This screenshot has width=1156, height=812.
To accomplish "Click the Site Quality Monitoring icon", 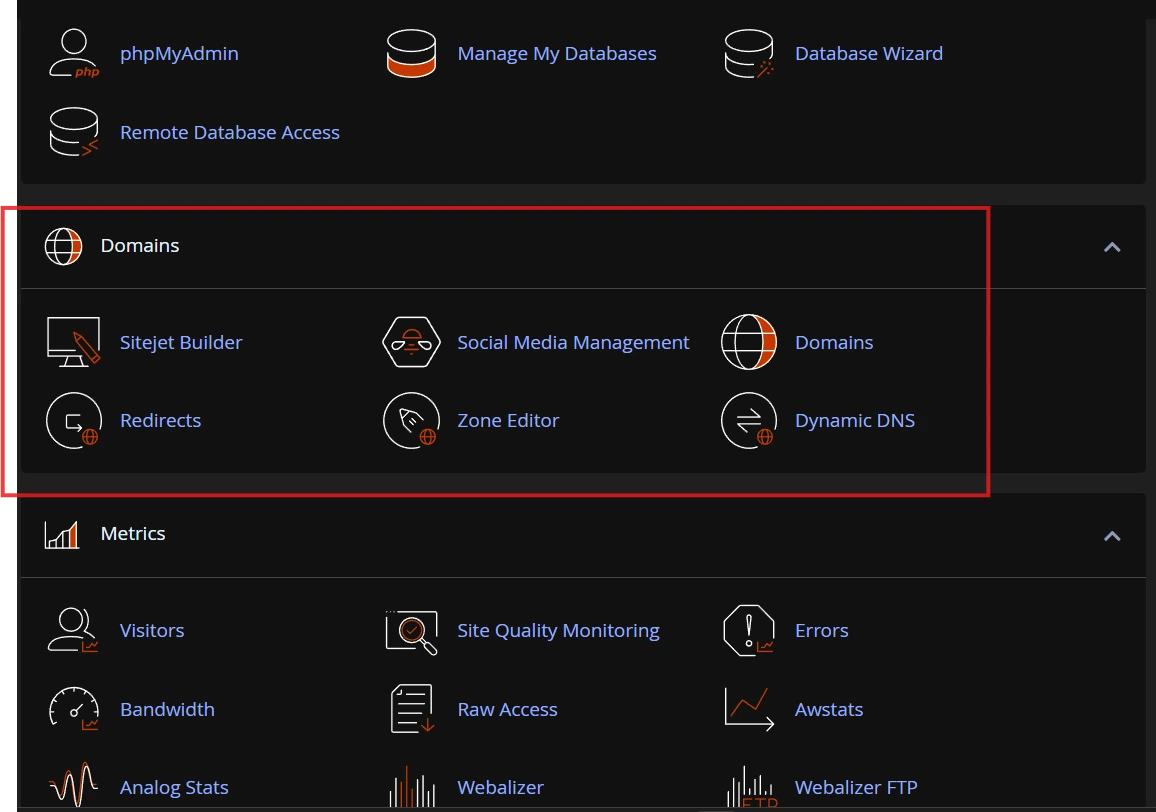I will (x=411, y=631).
